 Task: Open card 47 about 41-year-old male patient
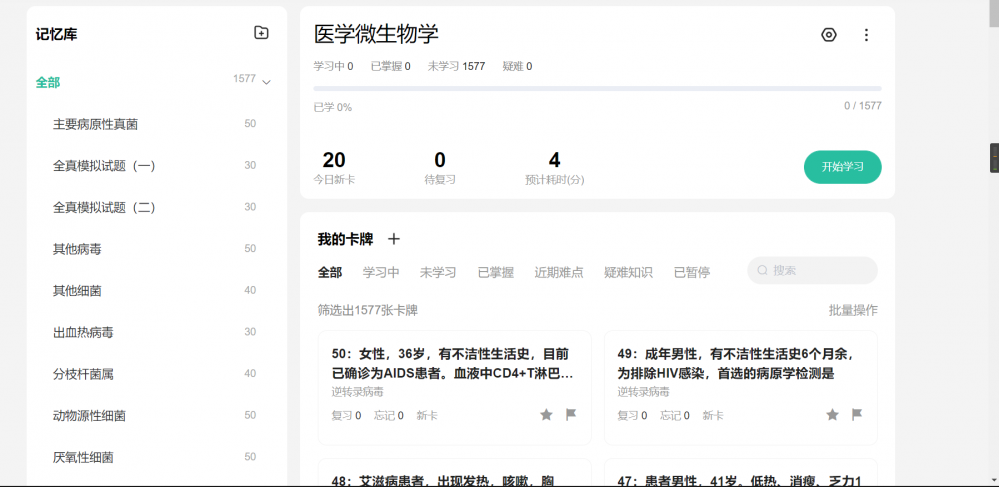[740, 472]
